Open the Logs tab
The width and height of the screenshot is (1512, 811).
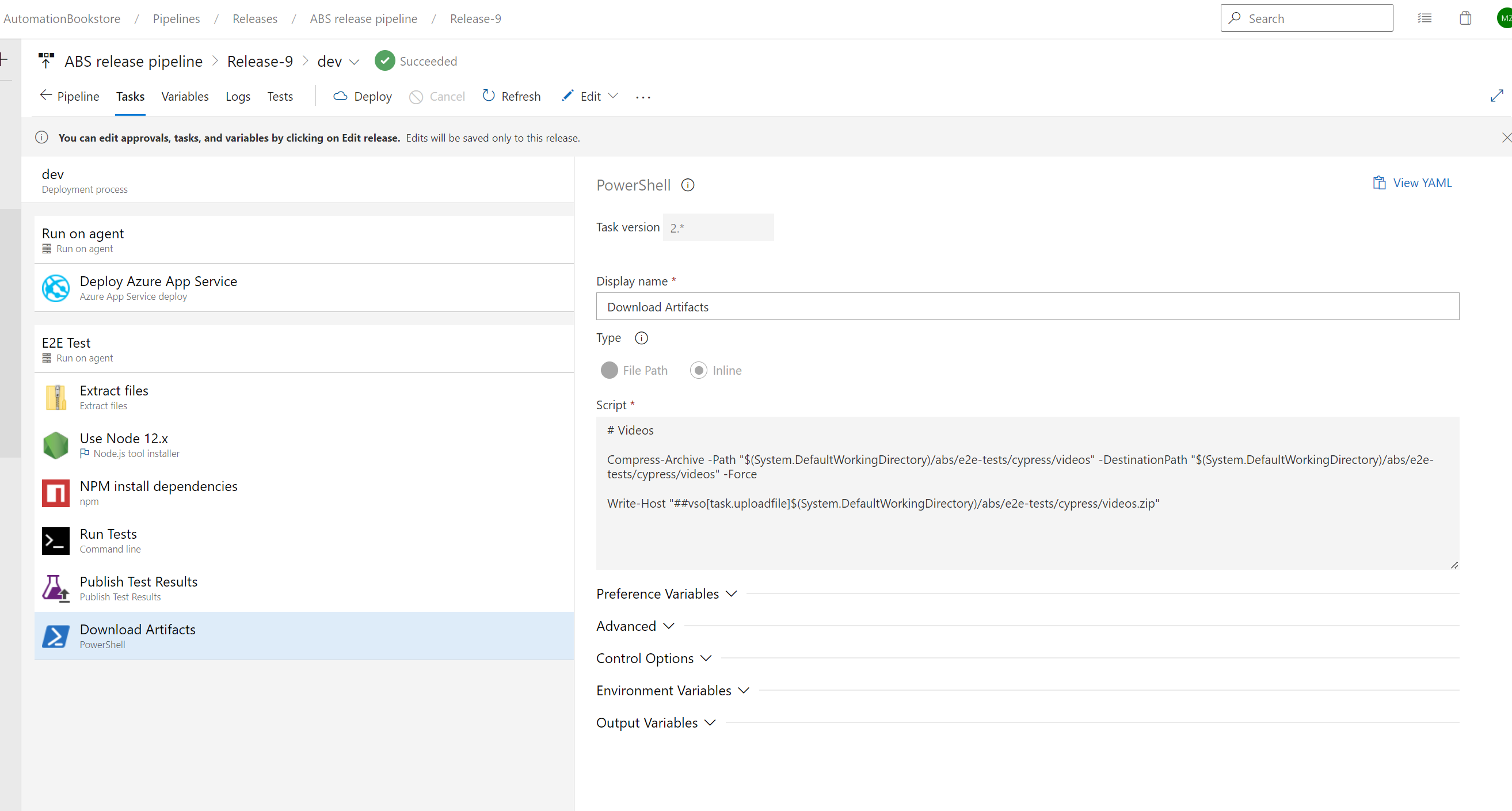[x=238, y=96]
